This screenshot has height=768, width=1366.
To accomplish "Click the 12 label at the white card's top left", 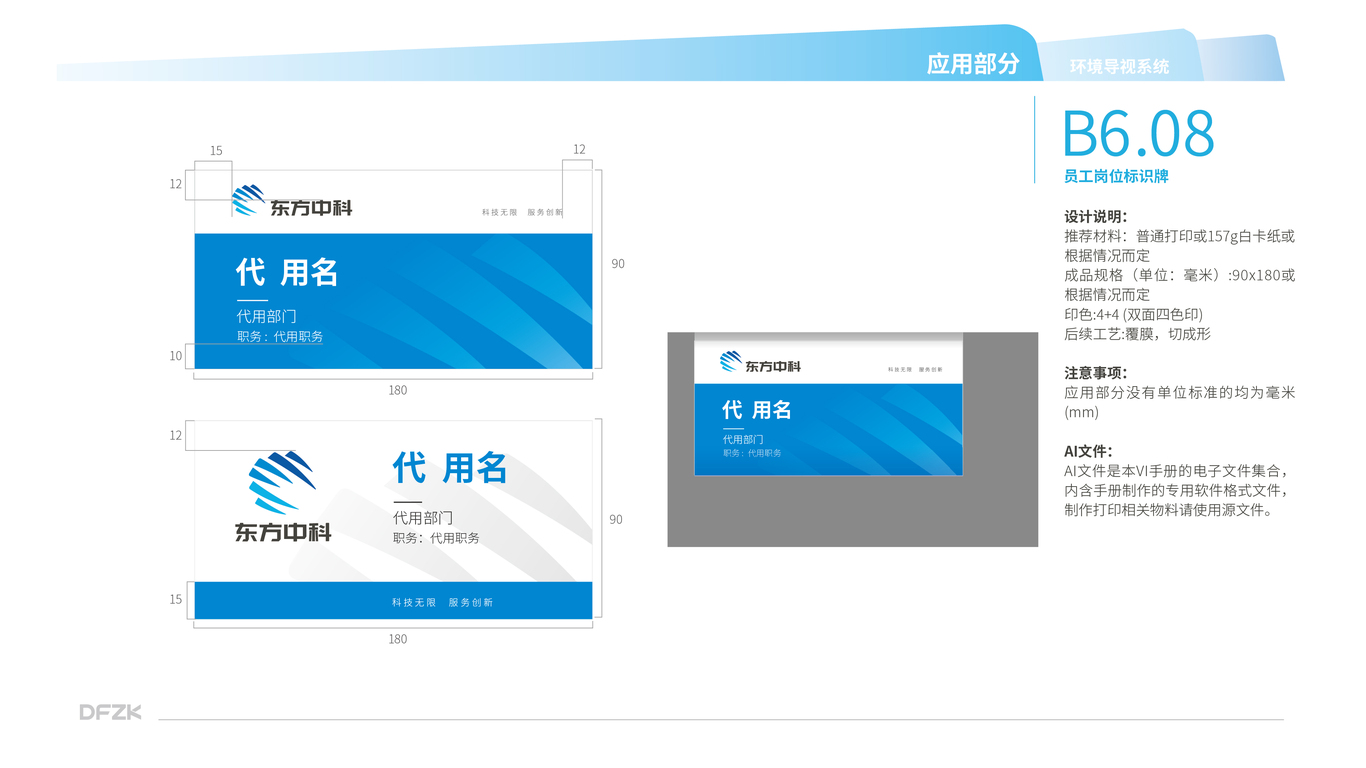I will (x=176, y=436).
